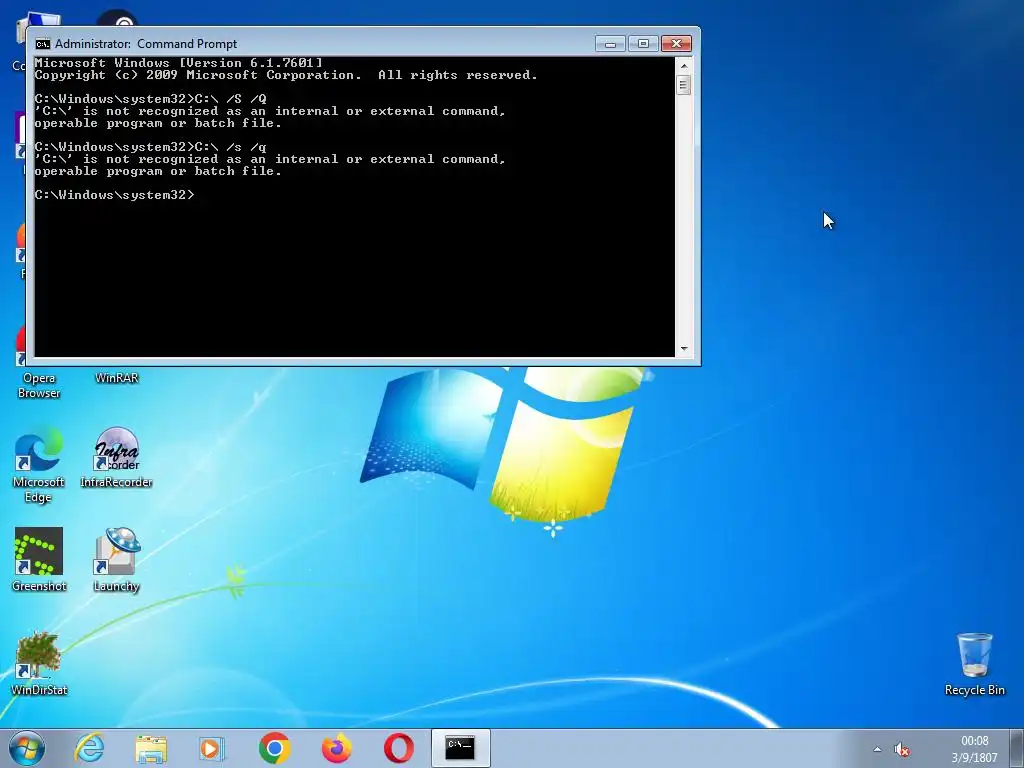1024x768 pixels.
Task: Click the console scrollbar down arrow
Action: point(684,349)
